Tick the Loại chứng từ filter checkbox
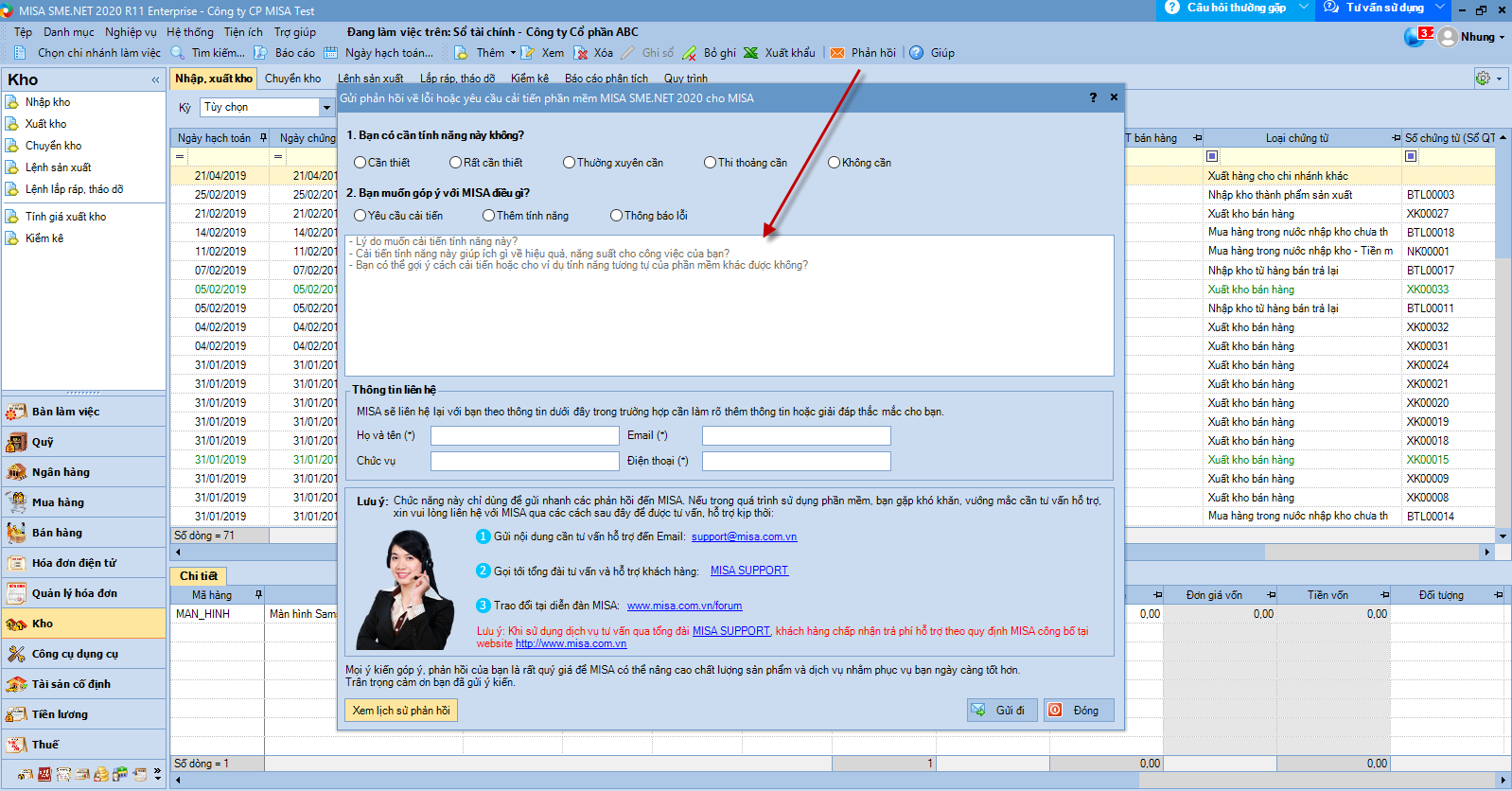 [1212, 156]
